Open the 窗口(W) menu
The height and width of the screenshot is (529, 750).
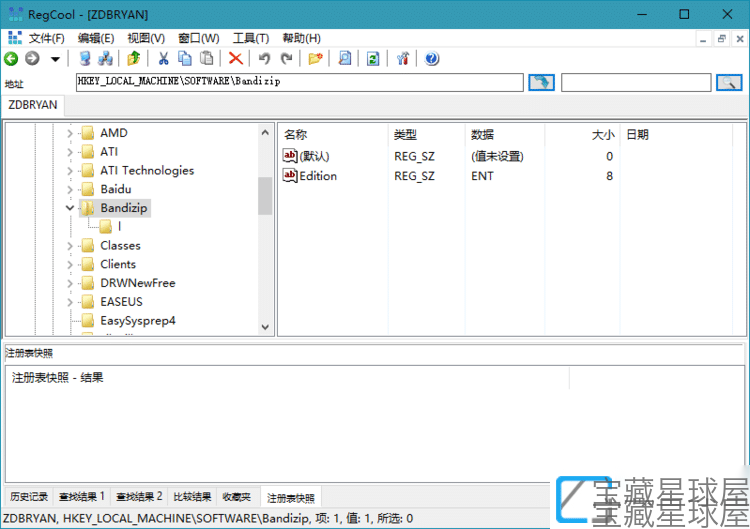point(199,38)
